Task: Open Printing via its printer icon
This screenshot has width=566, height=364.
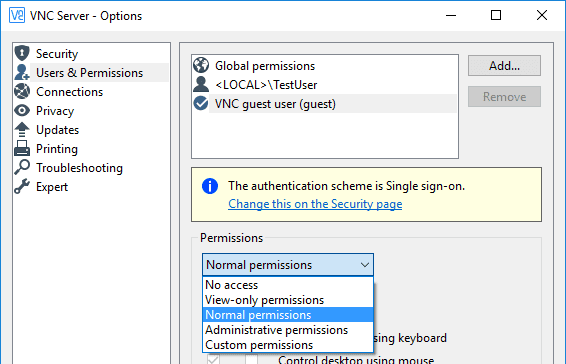Action: click(22, 148)
